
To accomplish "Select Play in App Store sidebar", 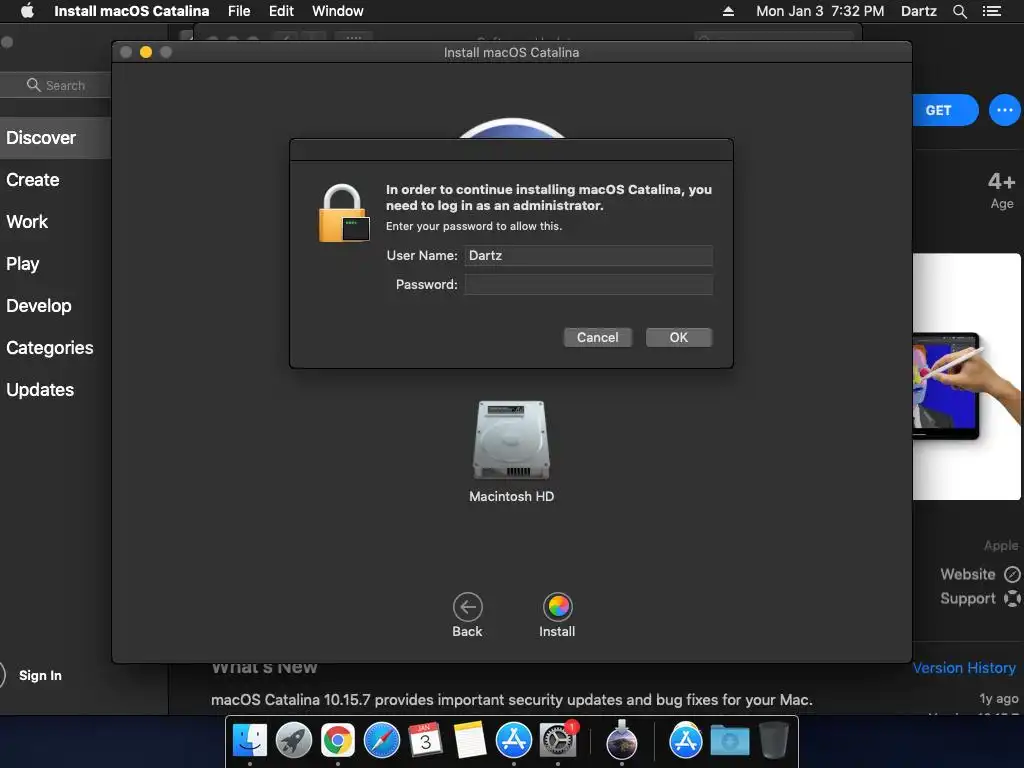I will pyautogui.click(x=23, y=264).
